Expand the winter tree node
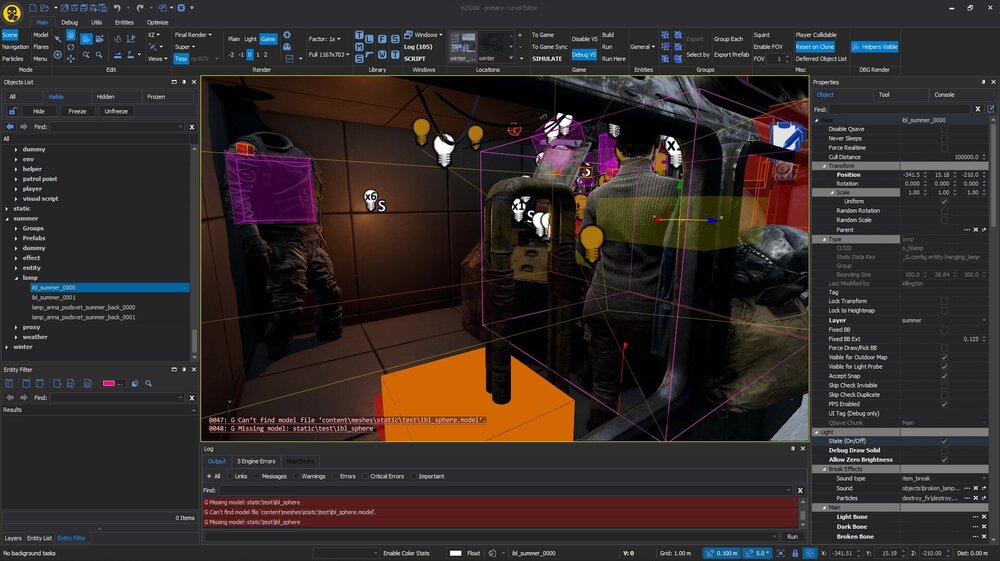The image size is (1000, 561). coord(7,347)
